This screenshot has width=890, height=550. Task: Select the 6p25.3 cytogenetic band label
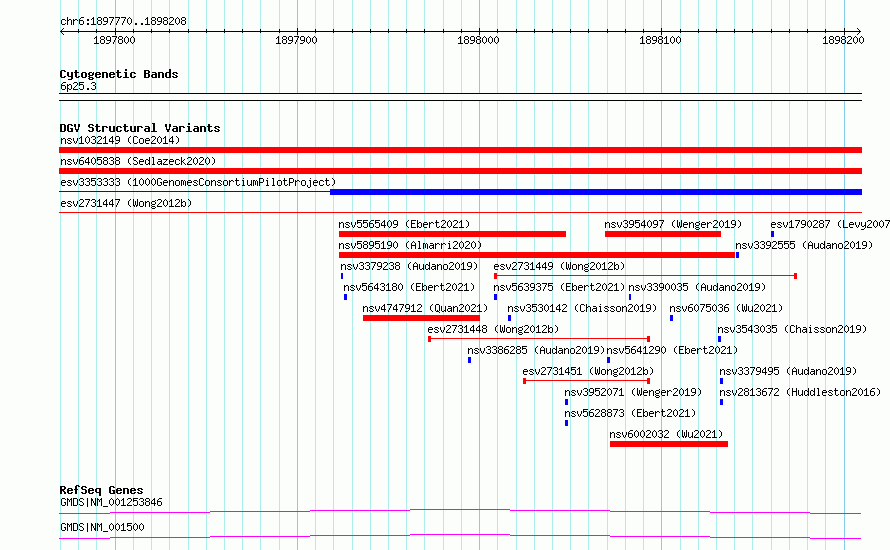click(78, 86)
